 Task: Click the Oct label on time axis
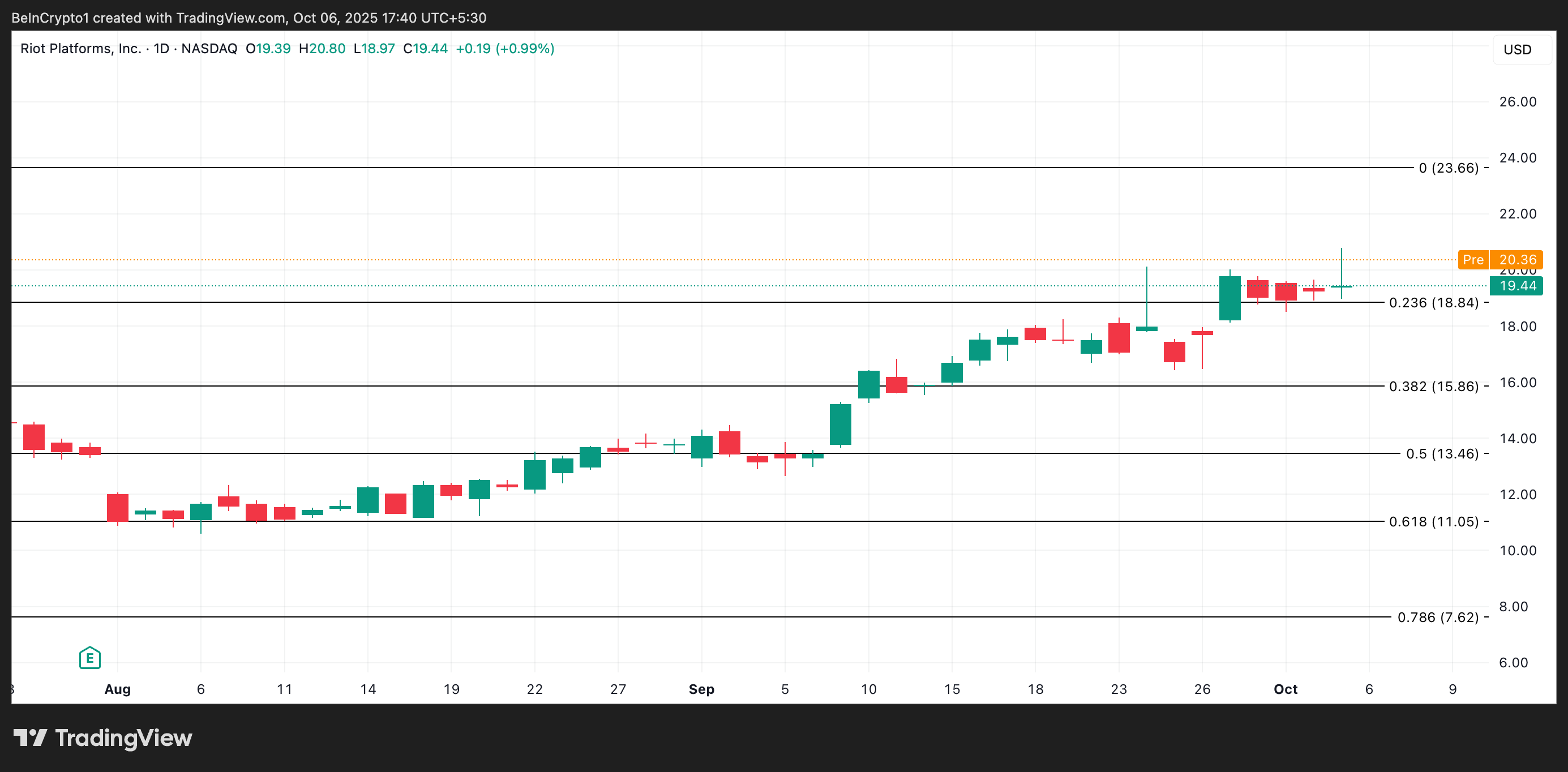[x=1286, y=689]
